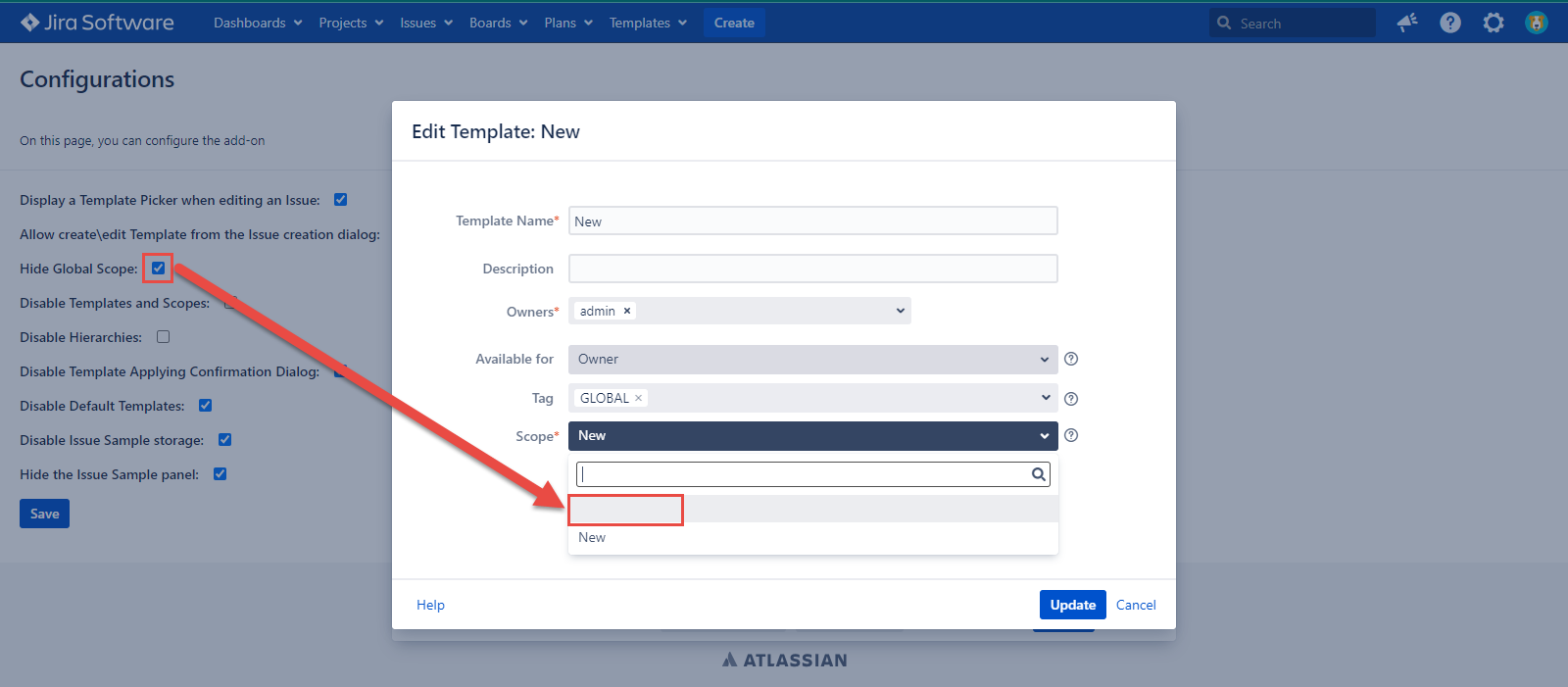Image resolution: width=1568 pixels, height=687 pixels.
Task: Uncheck Disable Default Templates
Action: (206, 406)
